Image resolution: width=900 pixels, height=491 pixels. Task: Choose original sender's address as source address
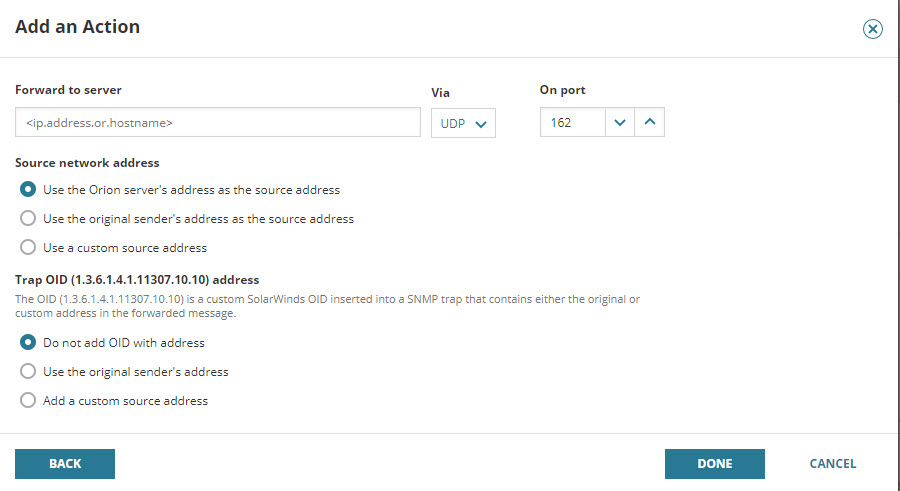click(29, 219)
